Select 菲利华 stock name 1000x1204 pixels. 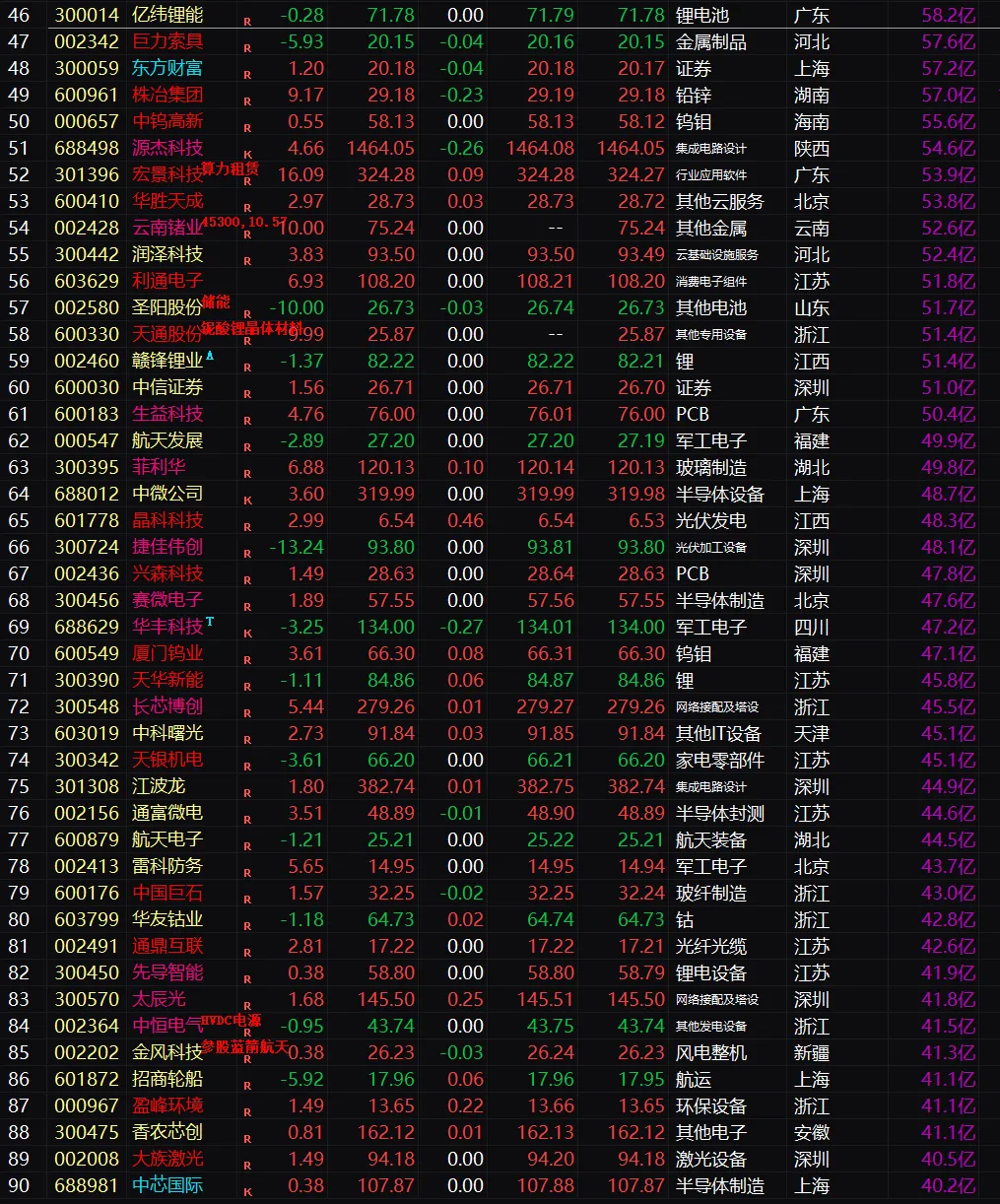coord(159,467)
